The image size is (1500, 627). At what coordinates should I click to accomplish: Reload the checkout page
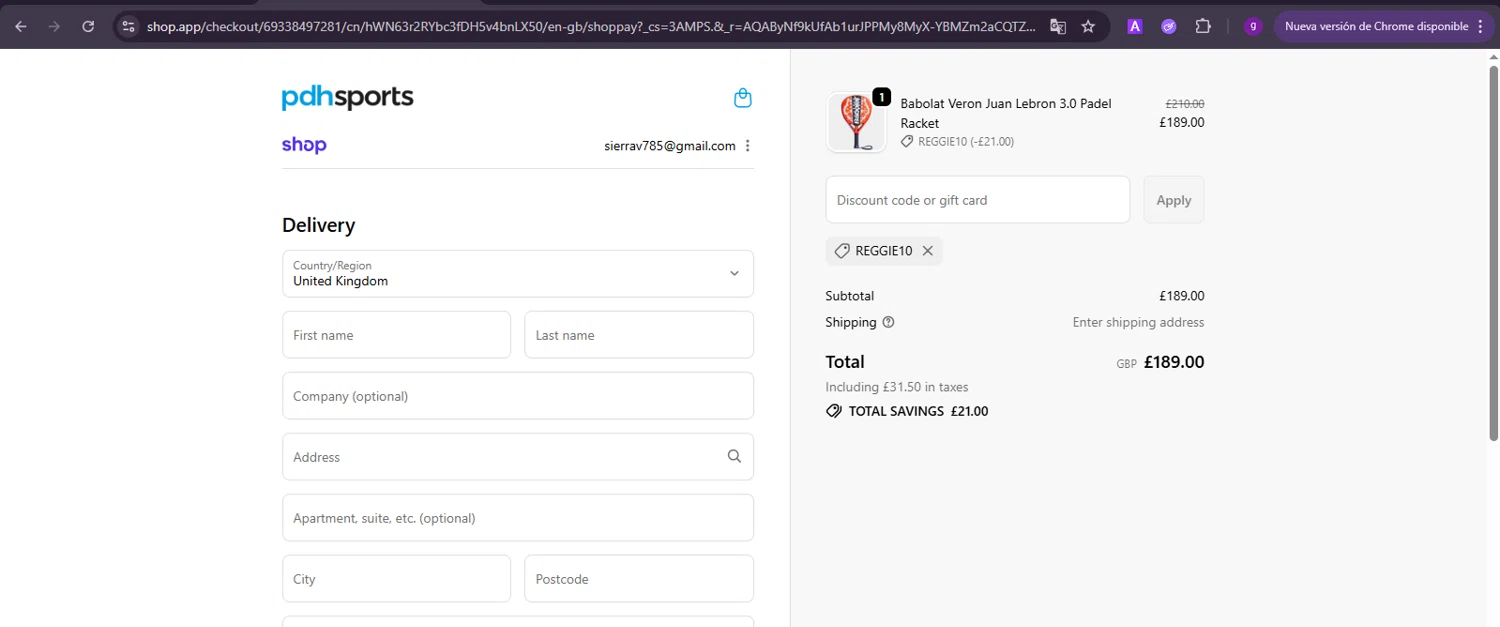click(88, 27)
